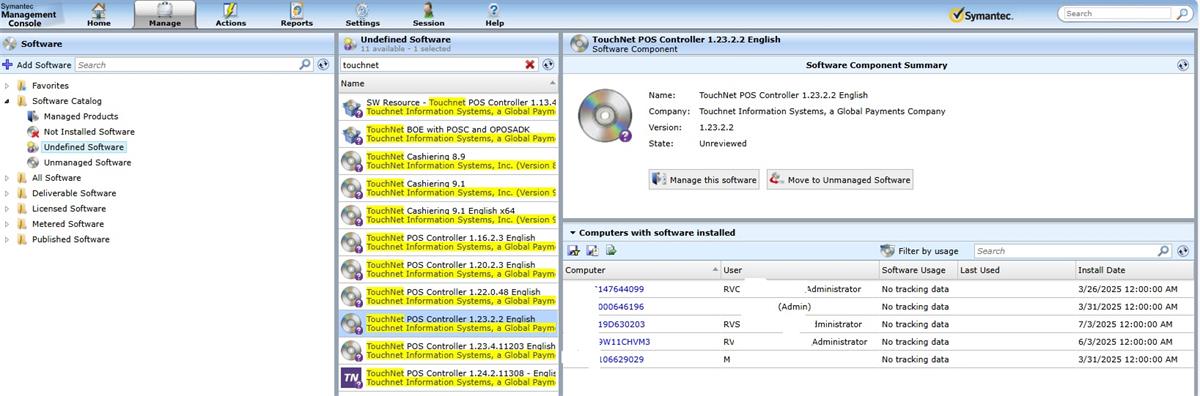Click the Managed Products icon
The height and width of the screenshot is (396, 1200).
pos(33,116)
